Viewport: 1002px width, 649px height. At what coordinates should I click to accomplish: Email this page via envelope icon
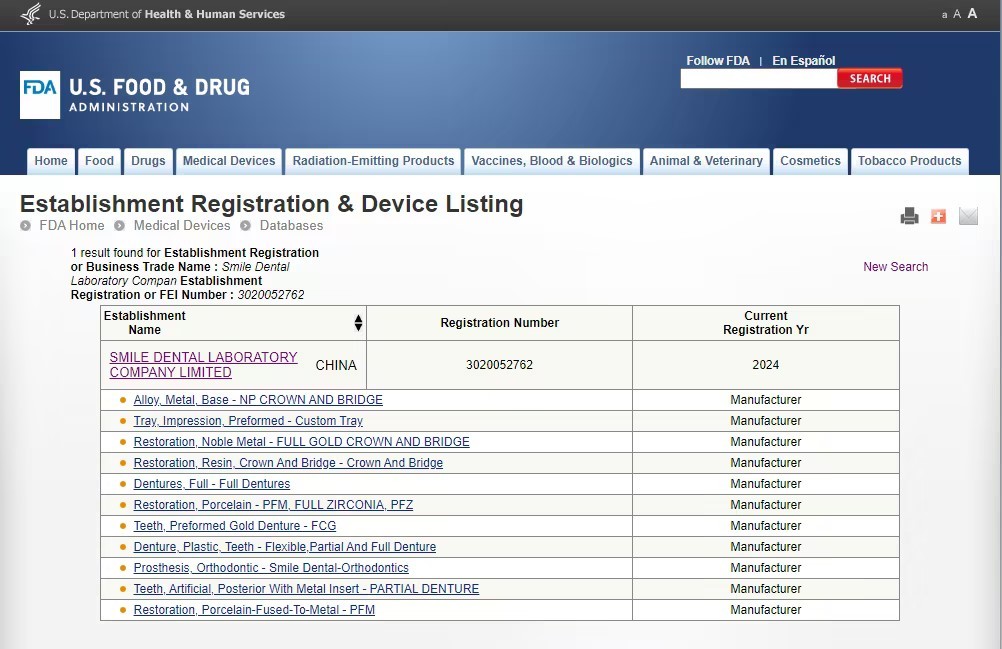[x=968, y=217]
